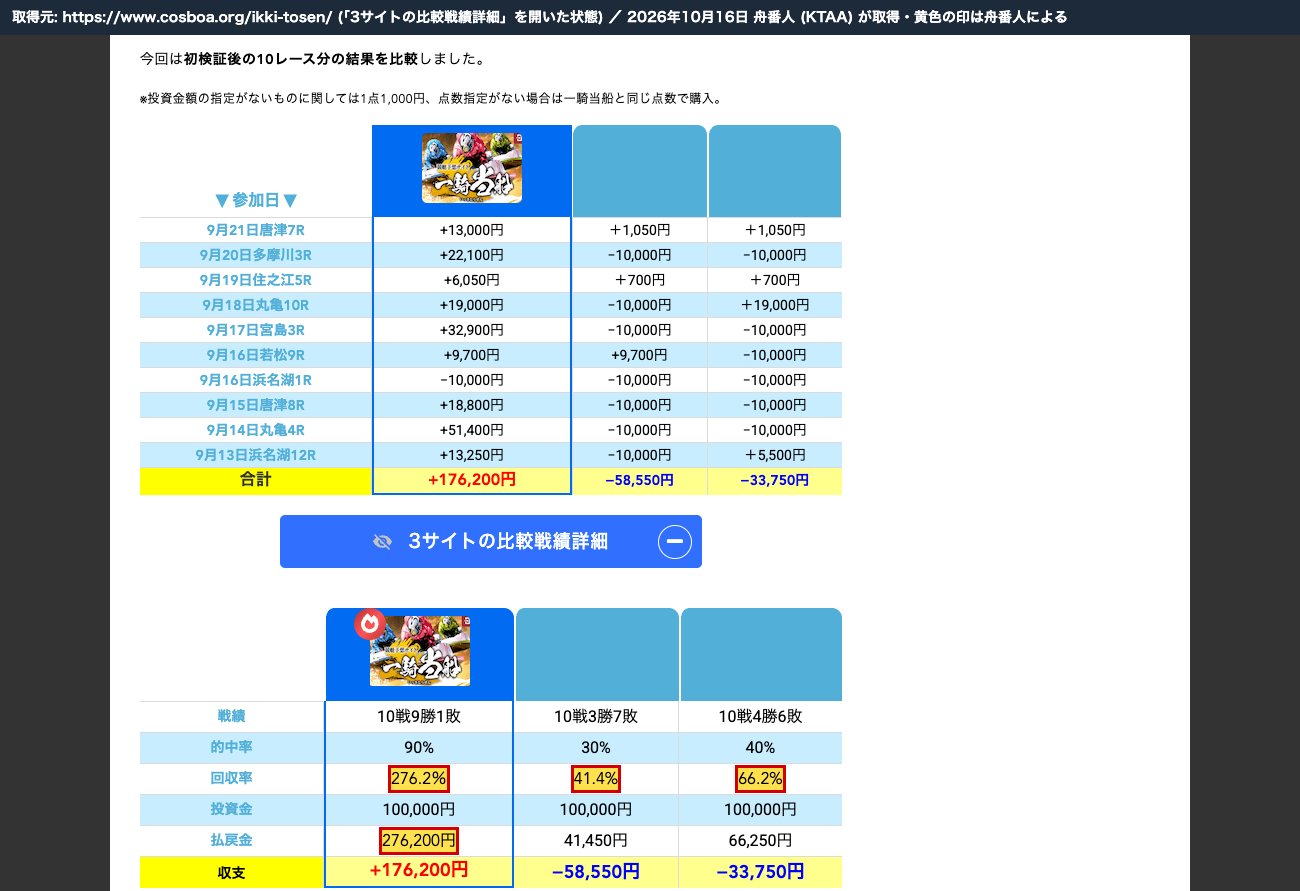Select the 9月17日宮島3R row label

(256, 330)
